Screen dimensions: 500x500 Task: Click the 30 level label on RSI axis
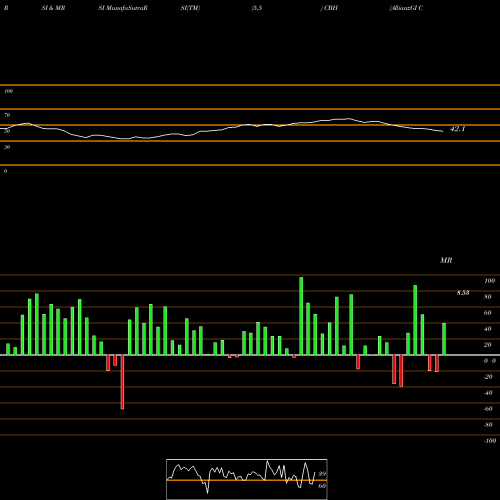(7, 147)
